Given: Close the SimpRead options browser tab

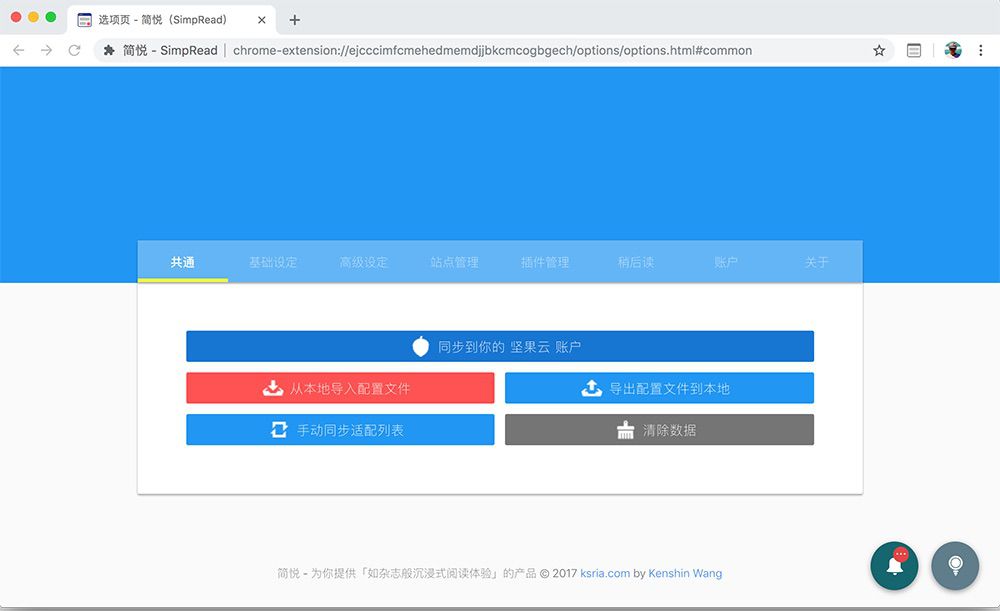Looking at the screenshot, I should (262, 20).
